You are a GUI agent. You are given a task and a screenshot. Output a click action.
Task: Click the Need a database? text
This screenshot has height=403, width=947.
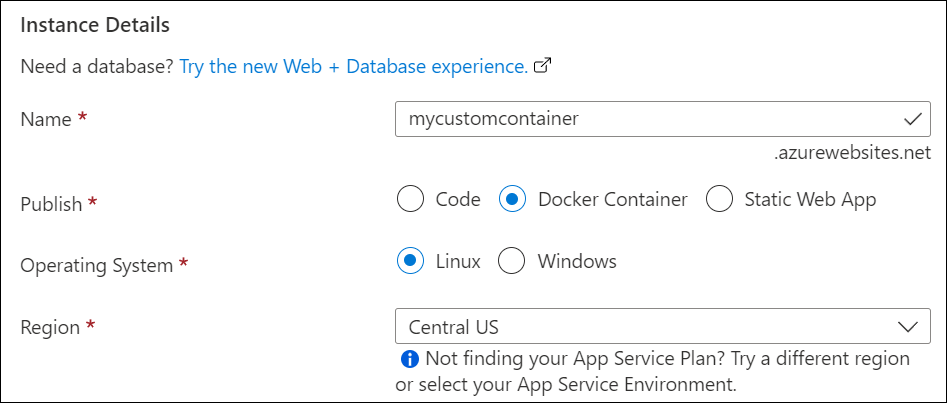tap(97, 67)
